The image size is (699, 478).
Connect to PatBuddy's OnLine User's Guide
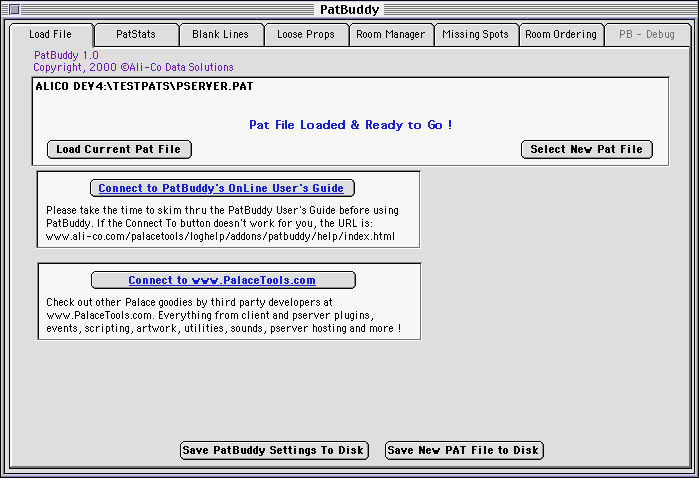(222, 188)
